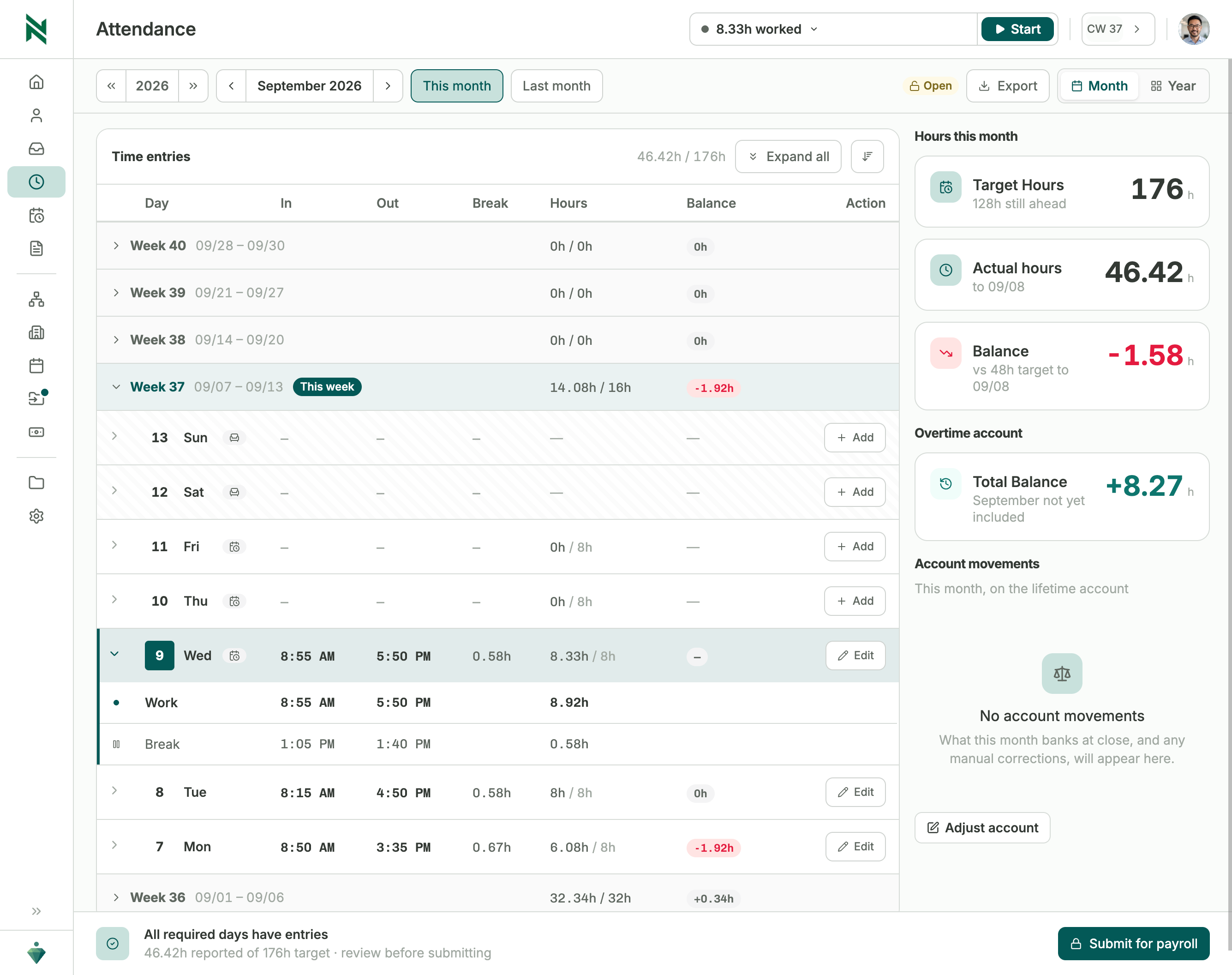Edit the Tue 8 entry
1232x975 pixels.
[855, 792]
